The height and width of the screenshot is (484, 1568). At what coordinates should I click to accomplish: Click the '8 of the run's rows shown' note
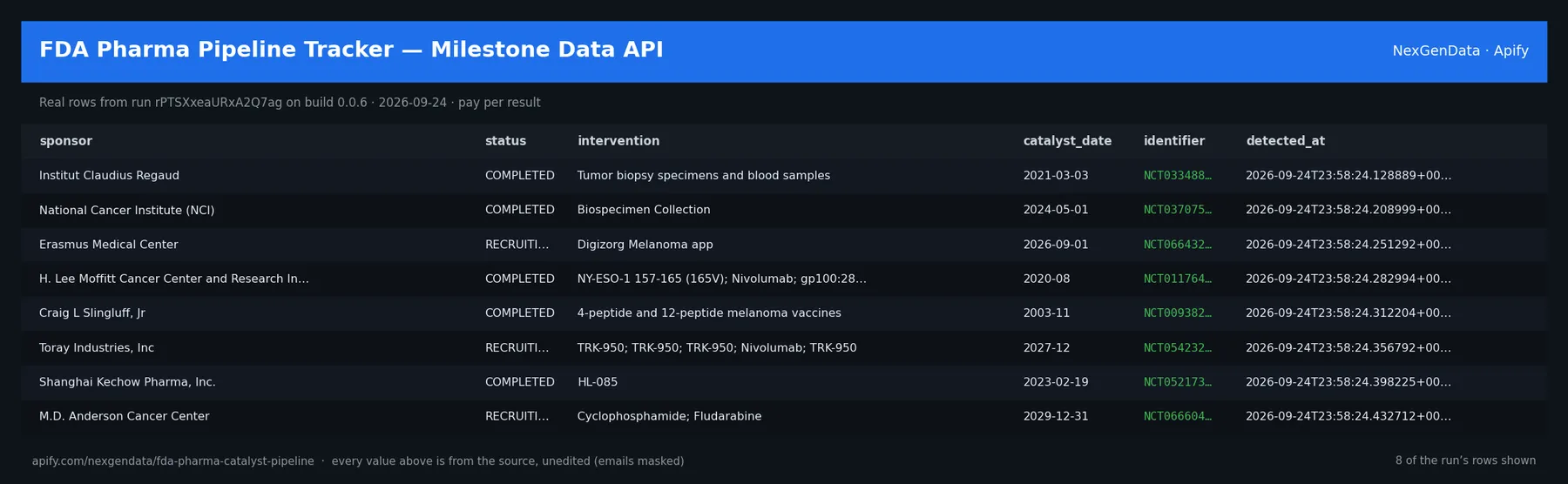1465,460
